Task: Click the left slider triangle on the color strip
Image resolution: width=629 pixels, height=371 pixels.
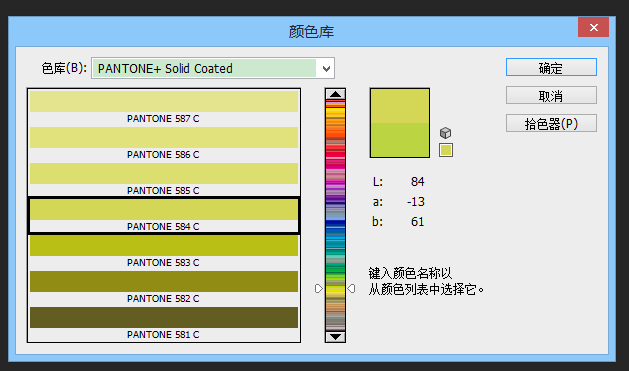Action: (x=319, y=288)
